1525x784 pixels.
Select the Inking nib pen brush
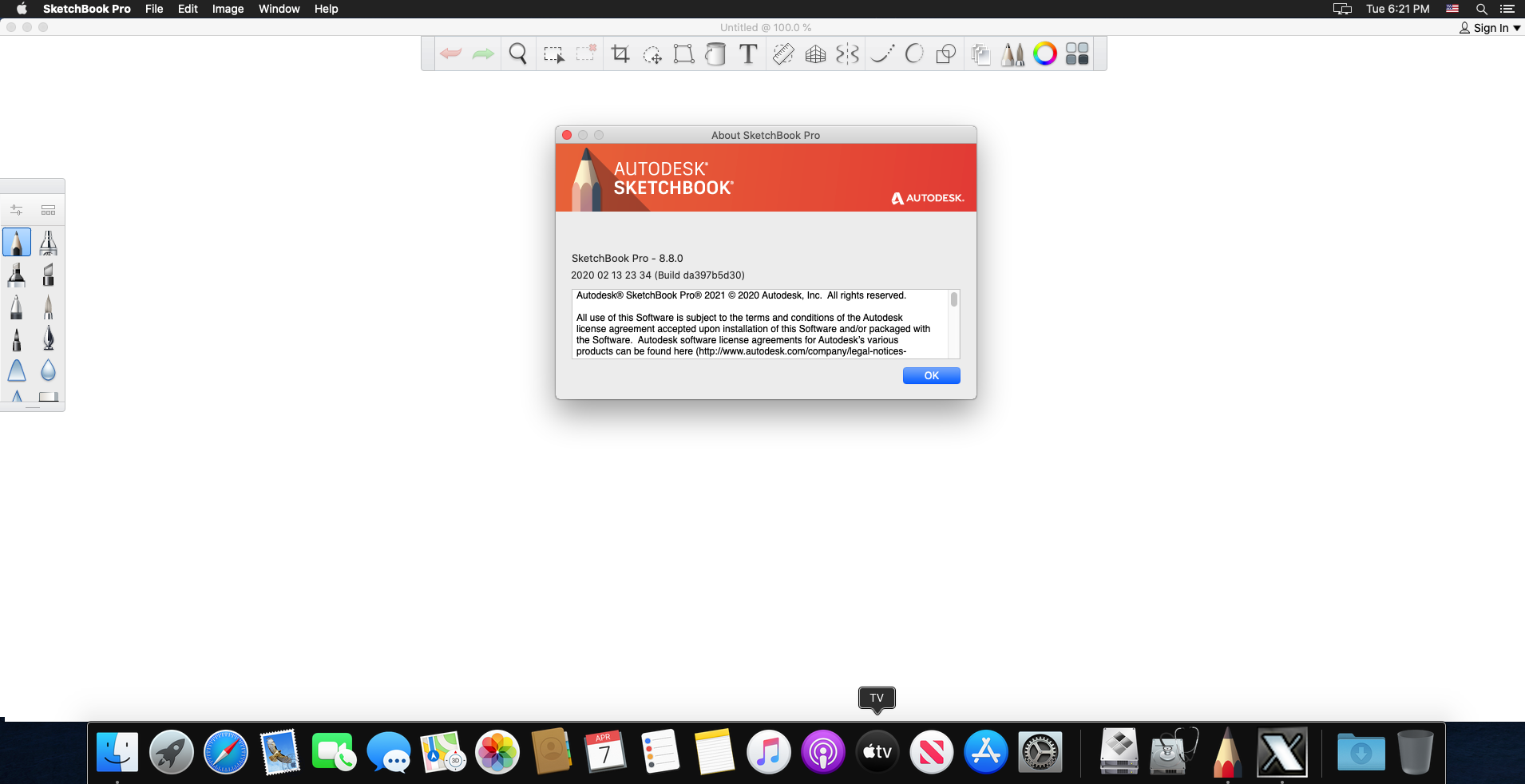click(48, 339)
